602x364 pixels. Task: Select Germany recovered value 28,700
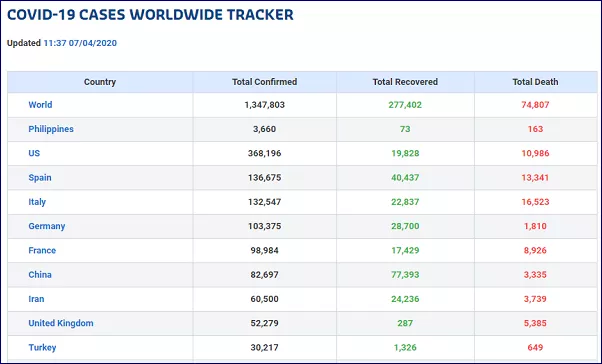pyautogui.click(x=405, y=226)
